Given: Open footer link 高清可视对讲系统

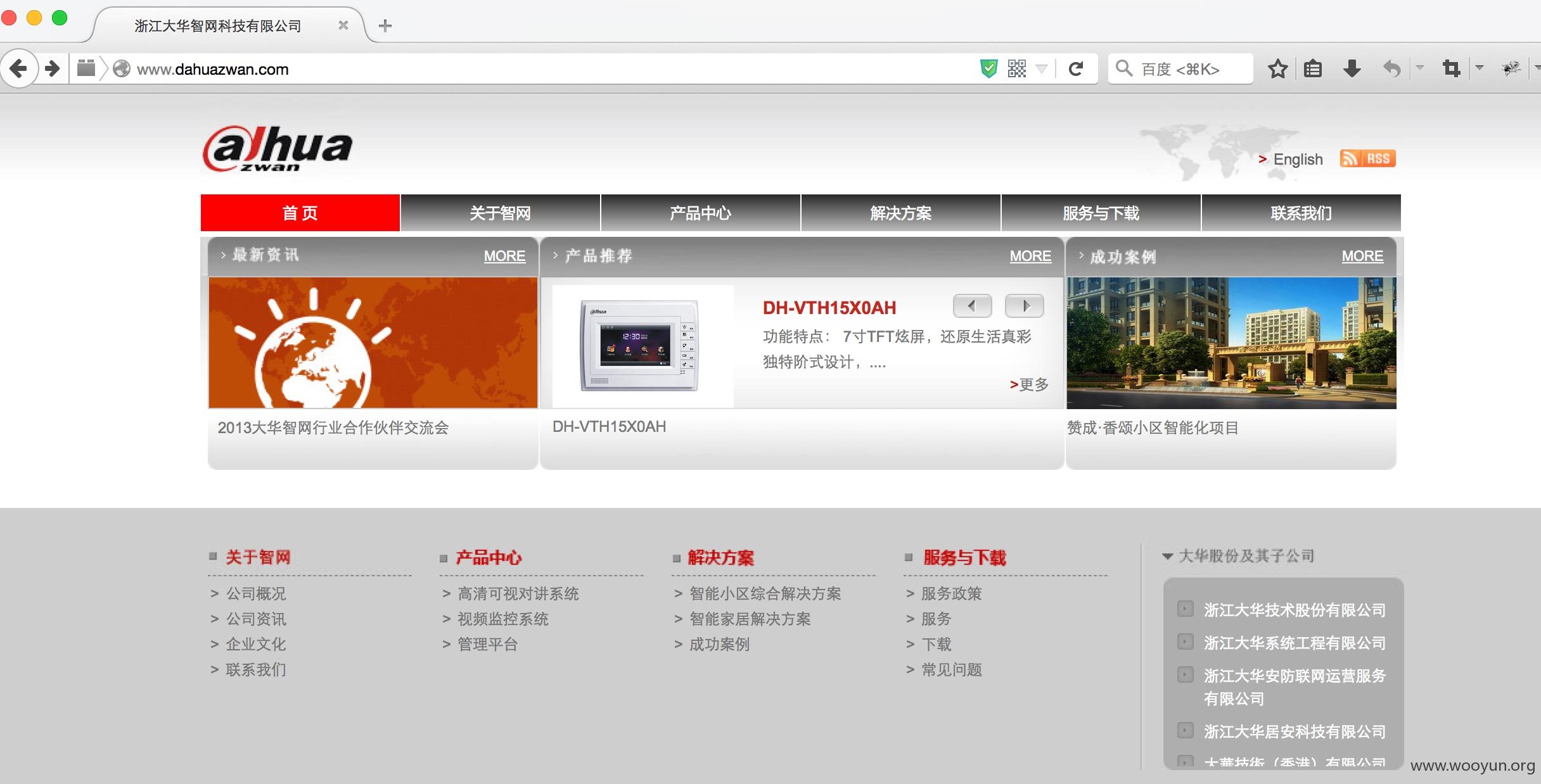Looking at the screenshot, I should [x=518, y=593].
